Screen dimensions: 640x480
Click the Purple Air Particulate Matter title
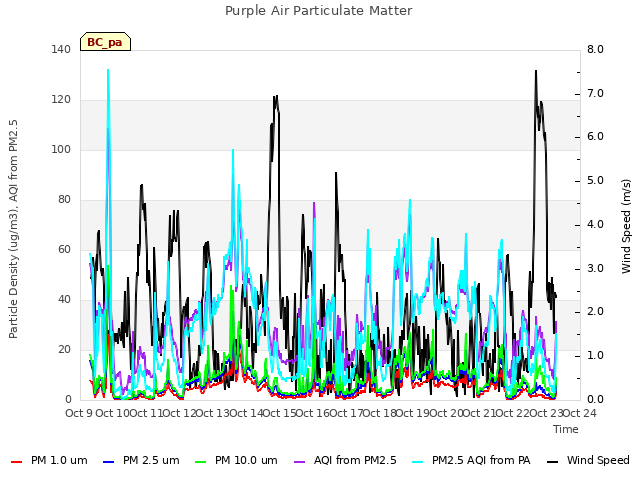pyautogui.click(x=319, y=11)
